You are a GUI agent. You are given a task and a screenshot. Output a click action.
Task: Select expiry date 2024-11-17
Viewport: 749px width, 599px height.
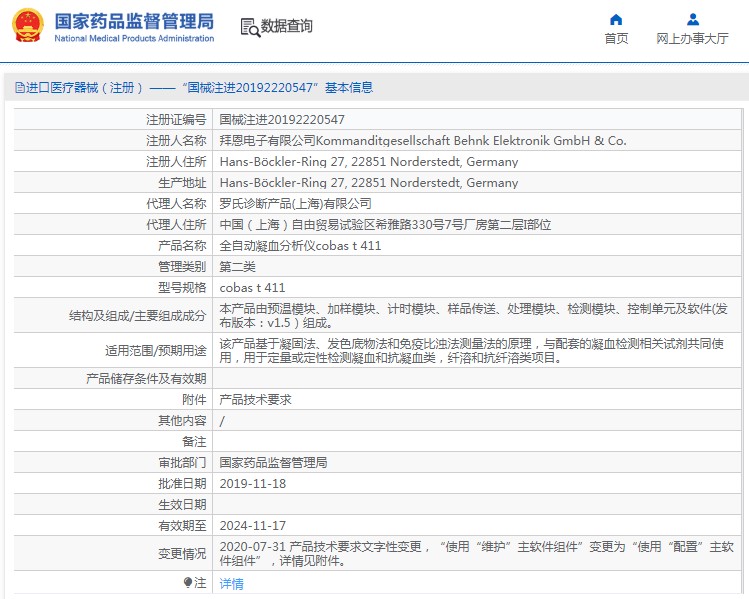(253, 525)
